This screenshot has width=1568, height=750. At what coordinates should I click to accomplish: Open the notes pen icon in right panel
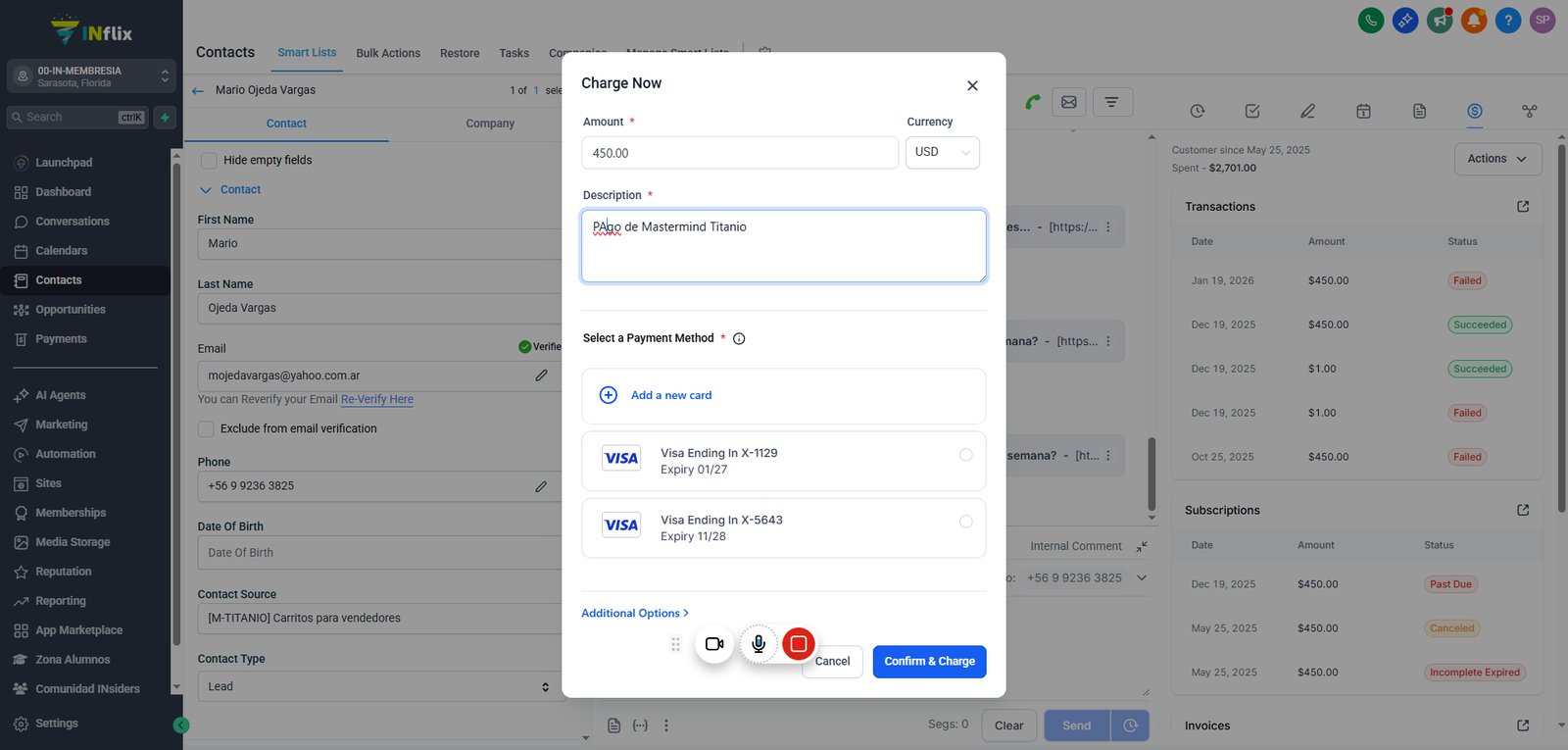click(x=1307, y=111)
